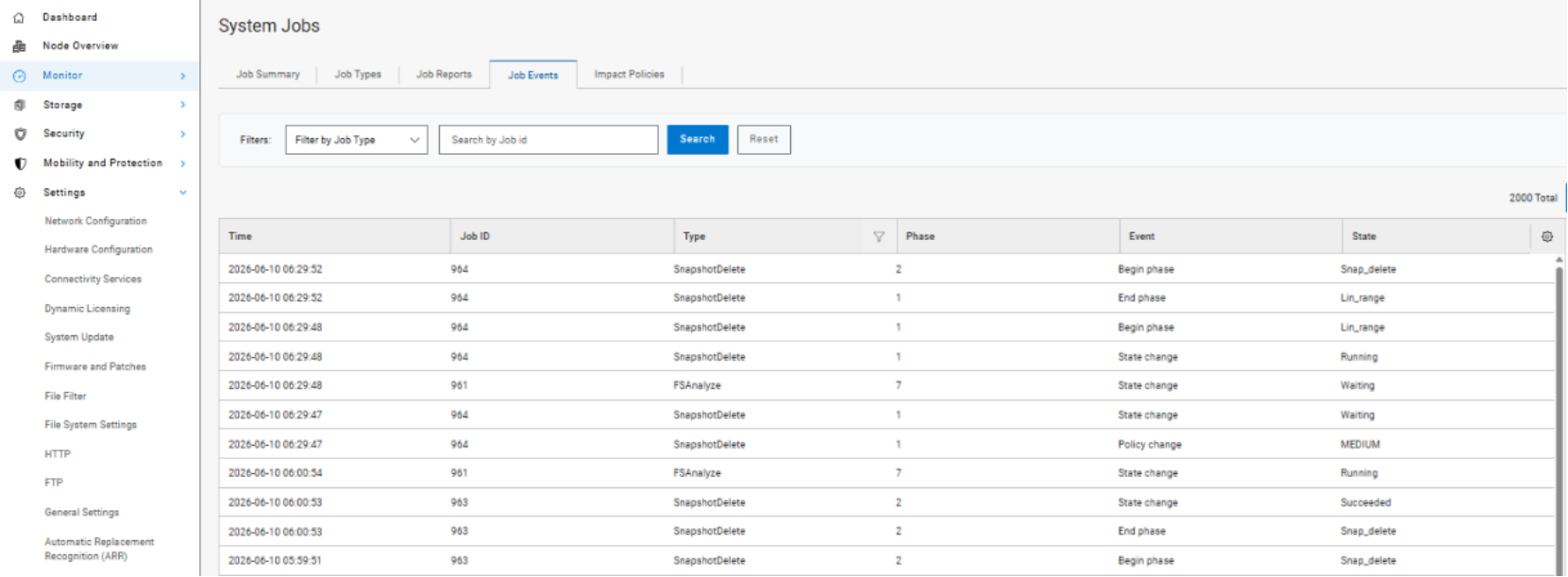Click the "Succeeded" state cell
The image size is (1568, 577).
point(1366,502)
